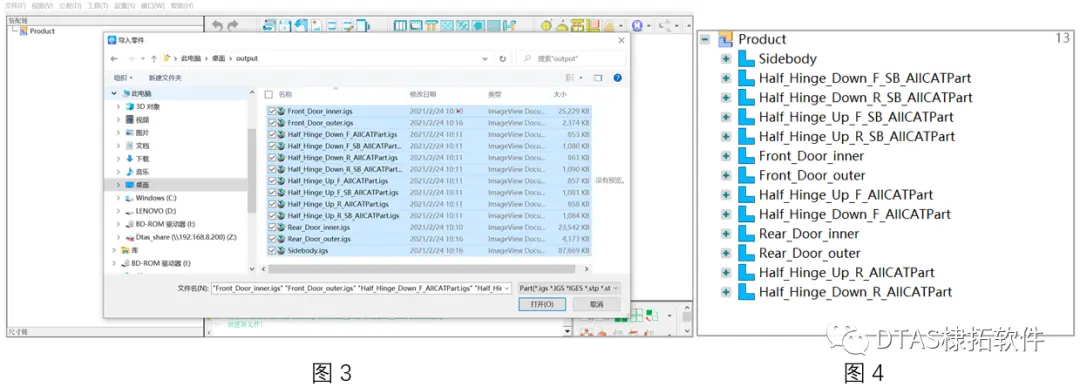Click the Product icon in assembly tree
1080x387 pixels.
pos(23,31)
